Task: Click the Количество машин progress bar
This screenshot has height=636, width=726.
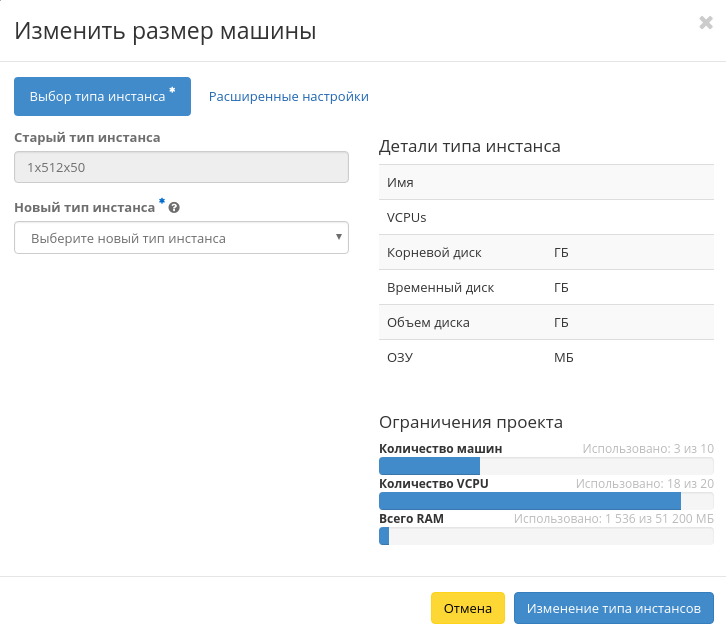Action: tap(546, 466)
